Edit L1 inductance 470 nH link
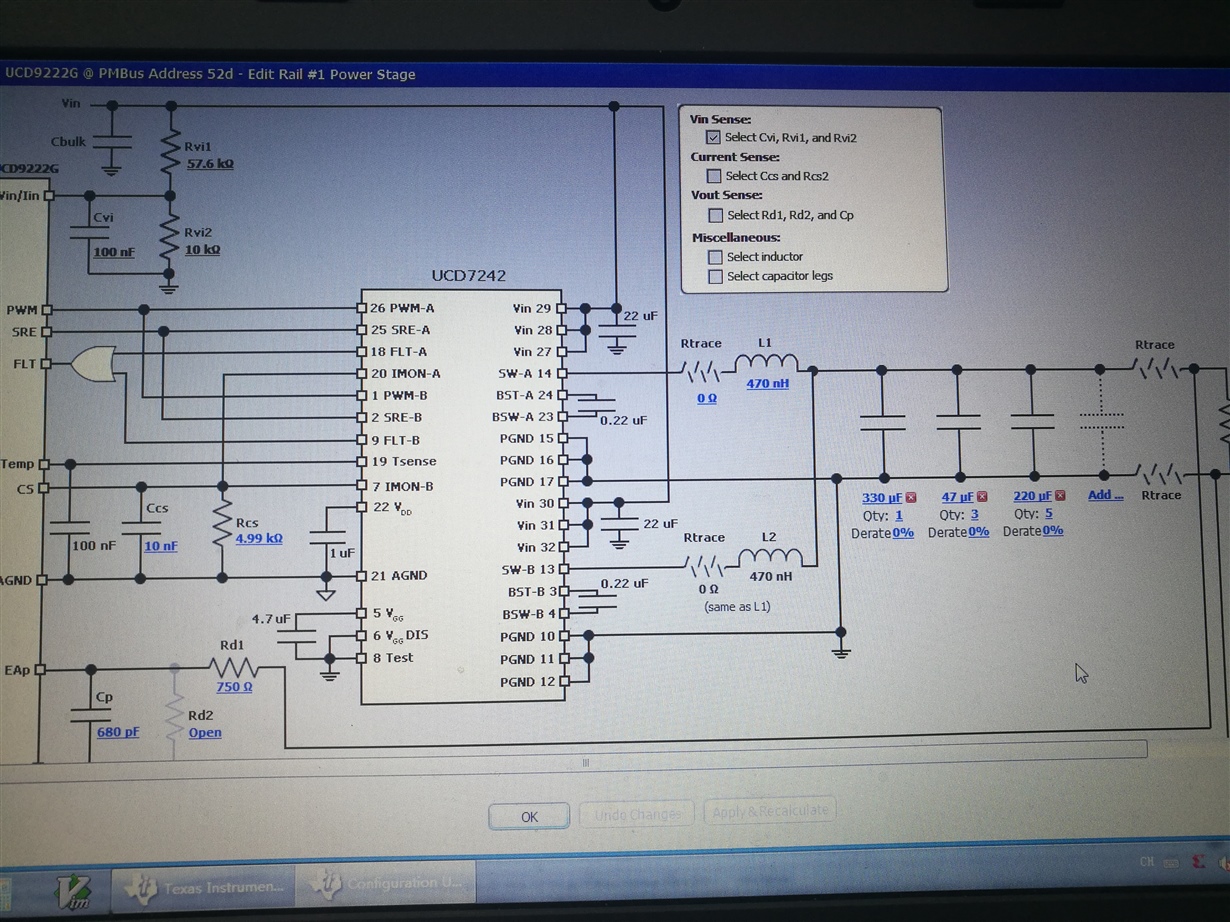The height and width of the screenshot is (922, 1230). [767, 383]
